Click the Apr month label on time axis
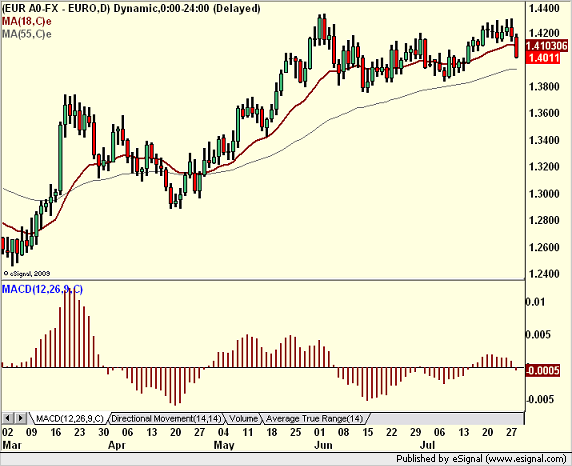Screen dimensions: 572x466 click(x=117, y=445)
